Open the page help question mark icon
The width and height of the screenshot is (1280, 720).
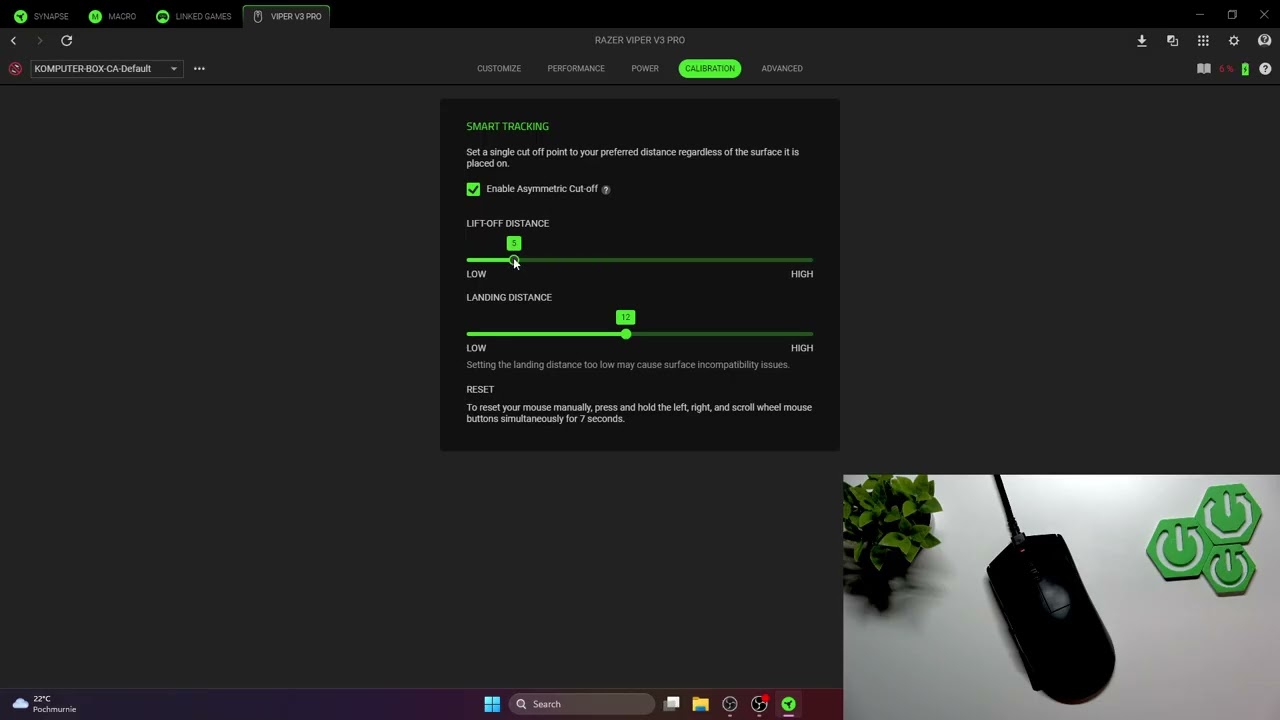(x=1265, y=69)
